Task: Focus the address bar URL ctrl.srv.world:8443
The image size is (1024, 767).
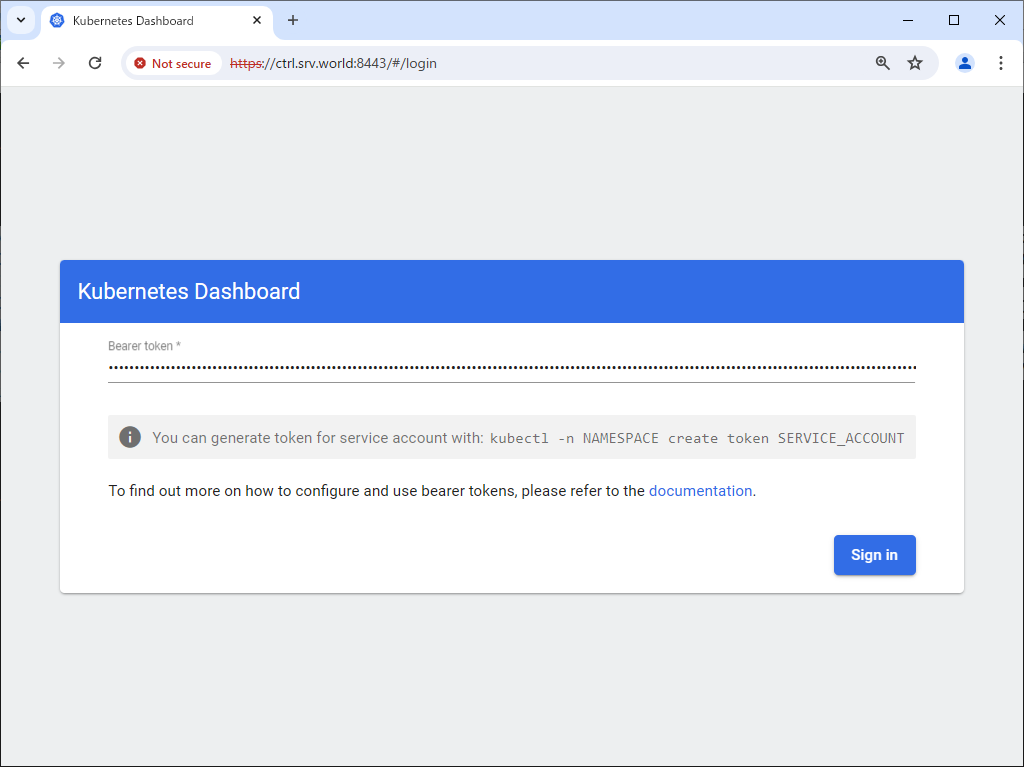Action: (x=333, y=63)
